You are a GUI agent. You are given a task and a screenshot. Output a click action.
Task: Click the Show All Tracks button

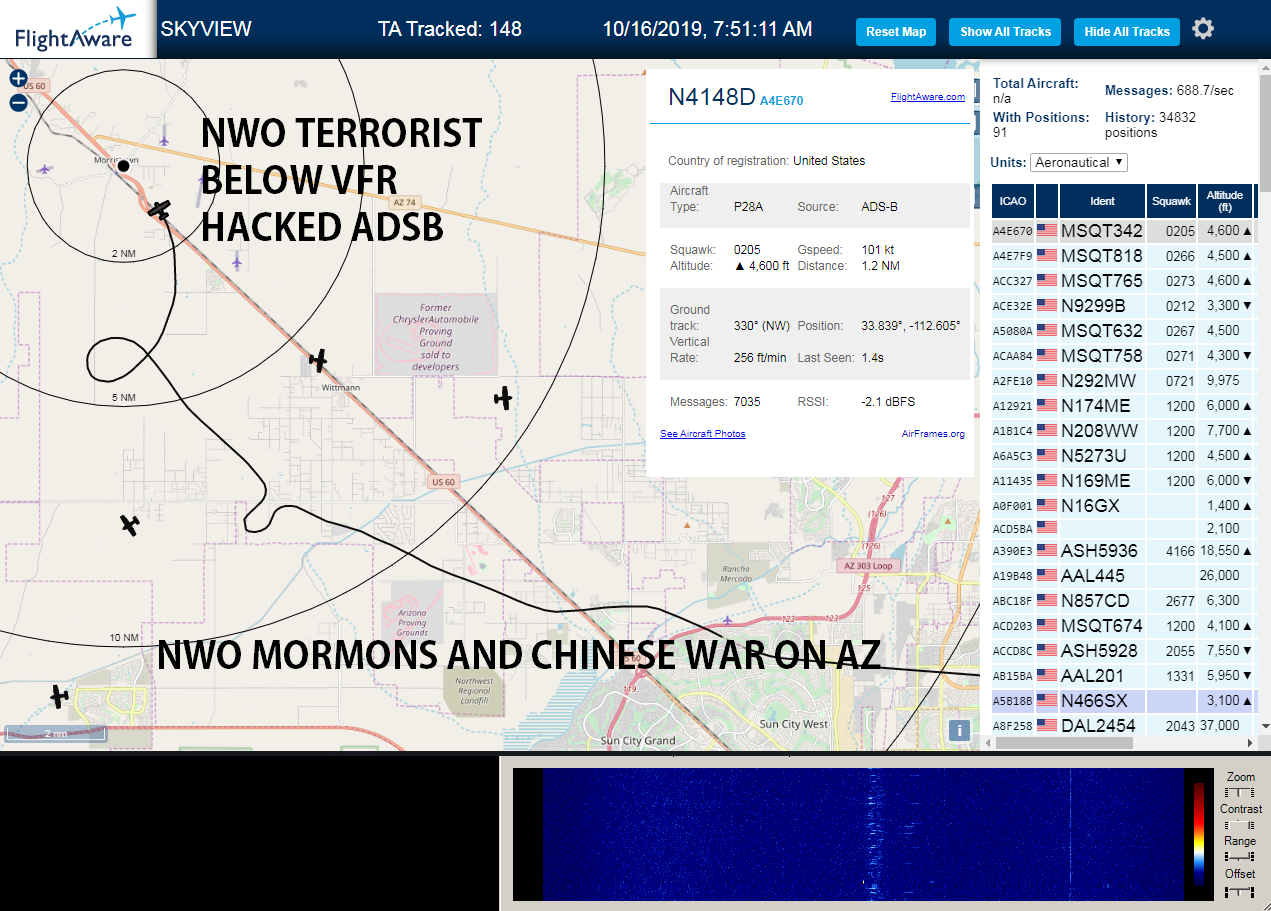tap(1005, 32)
